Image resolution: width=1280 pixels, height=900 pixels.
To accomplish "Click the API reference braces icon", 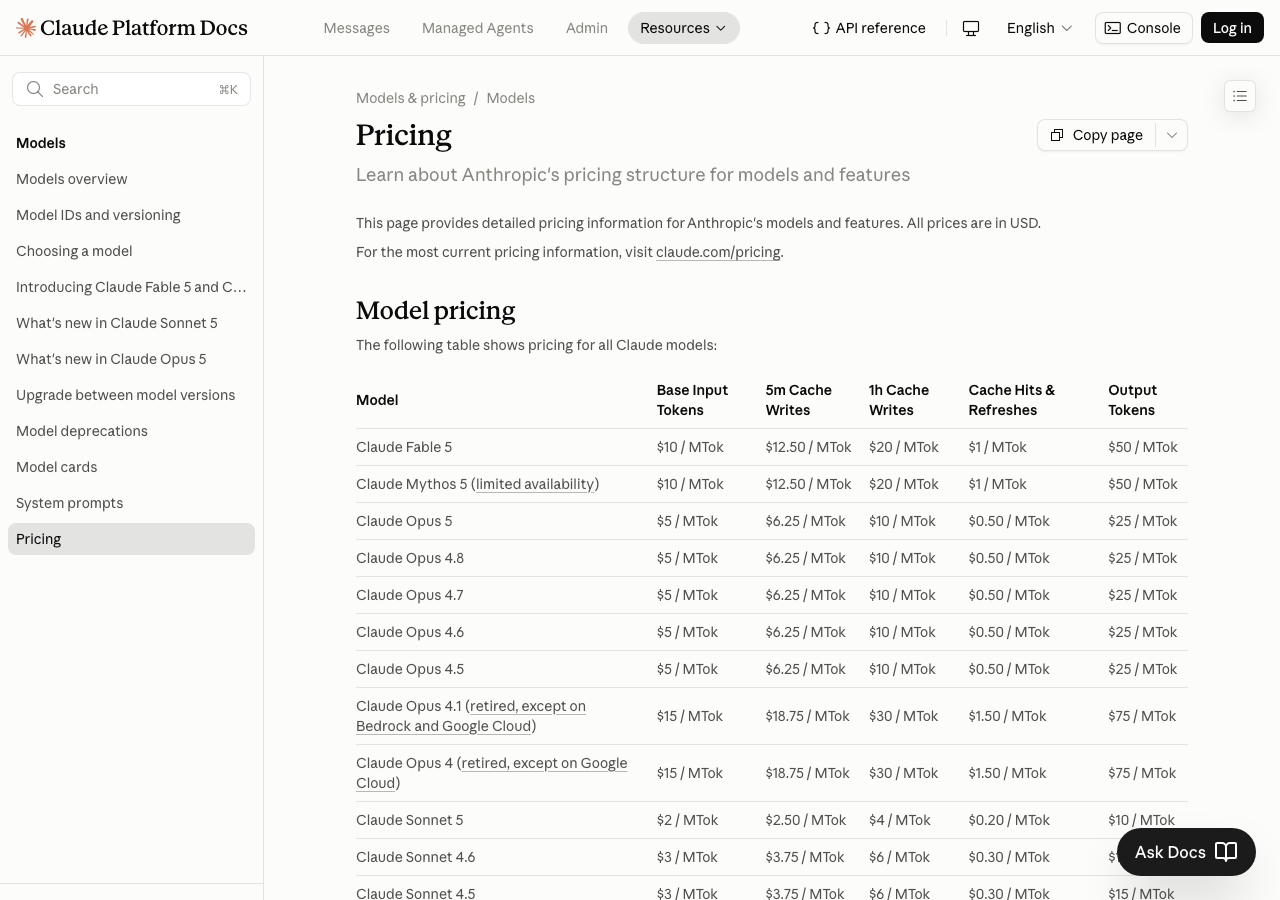I will (821, 28).
